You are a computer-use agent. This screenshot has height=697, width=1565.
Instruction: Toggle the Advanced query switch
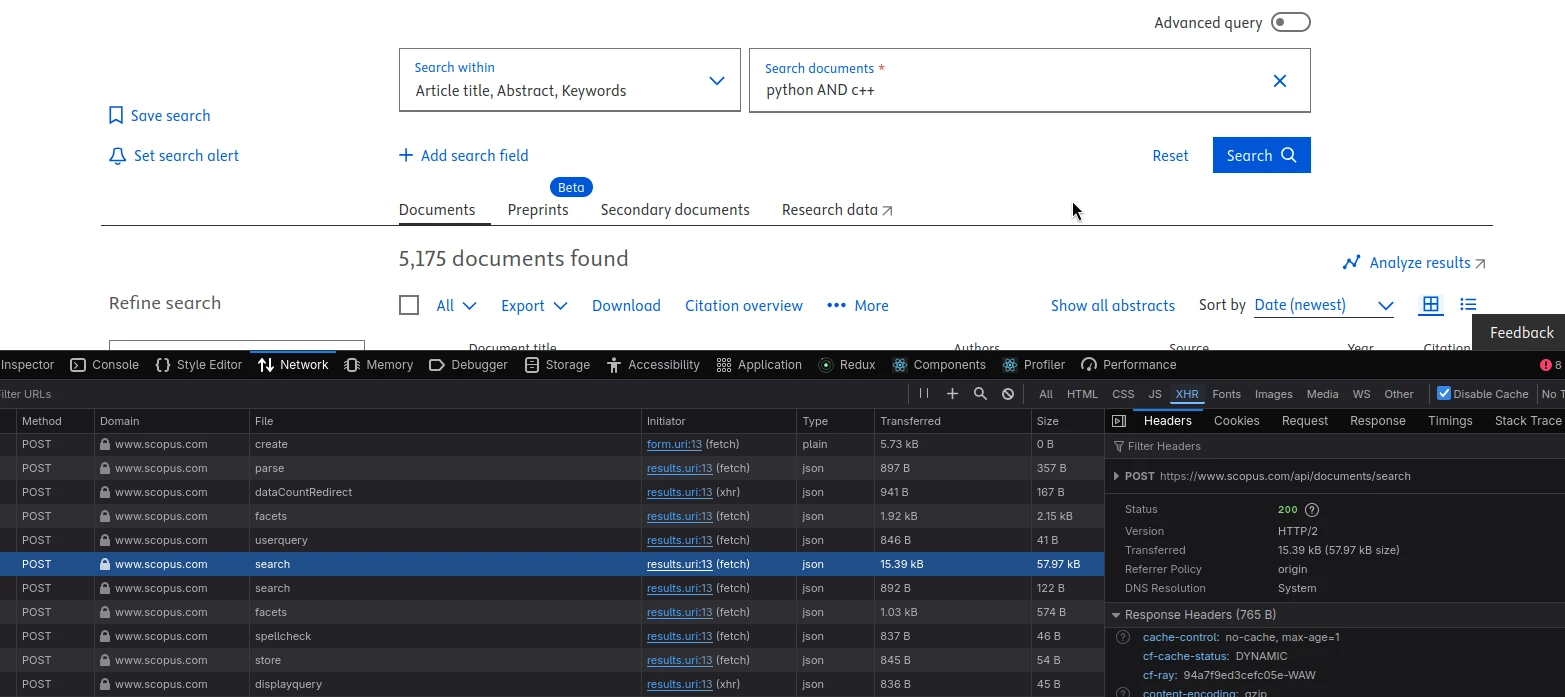tap(1290, 22)
